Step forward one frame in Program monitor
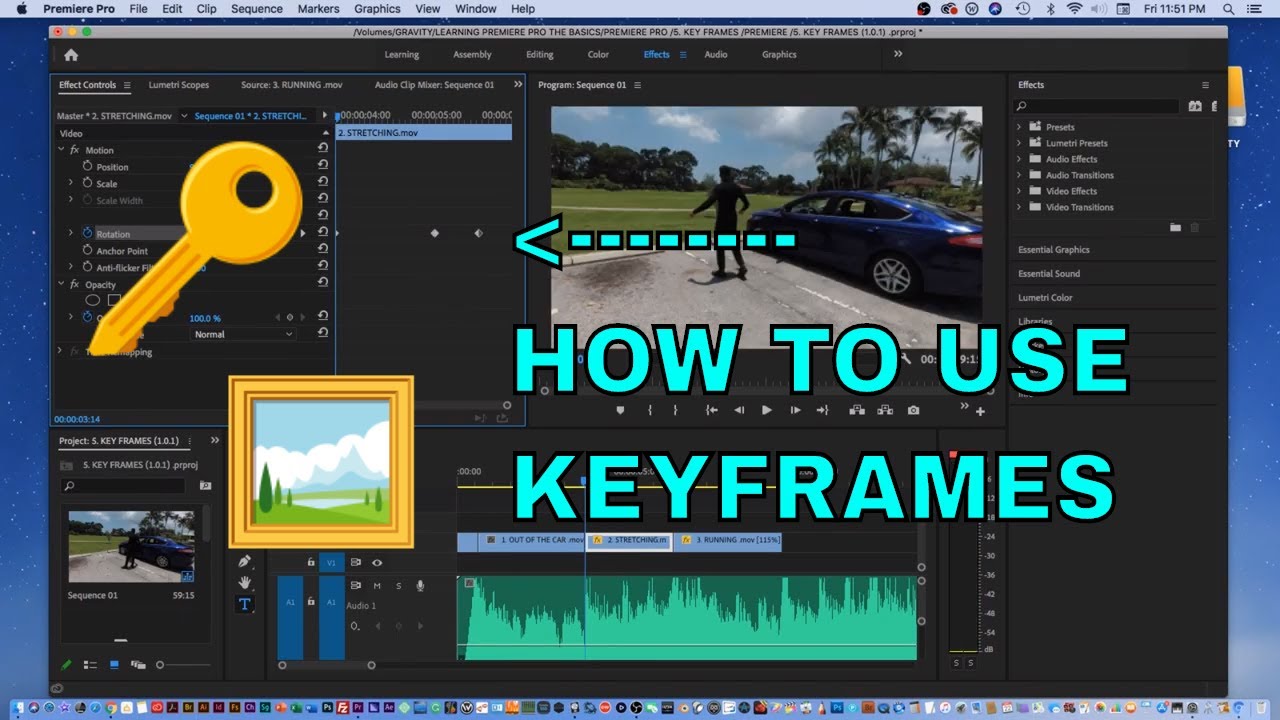Image resolution: width=1280 pixels, height=720 pixels. [795, 410]
